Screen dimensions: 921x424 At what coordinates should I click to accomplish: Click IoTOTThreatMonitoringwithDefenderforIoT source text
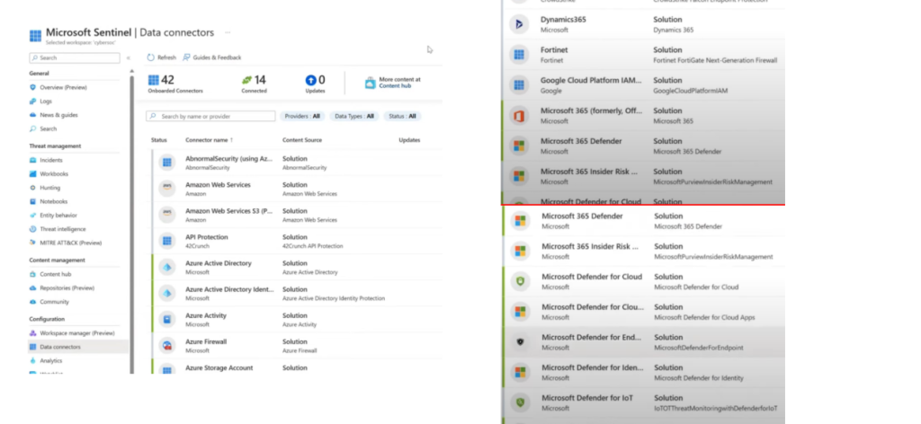point(716,408)
